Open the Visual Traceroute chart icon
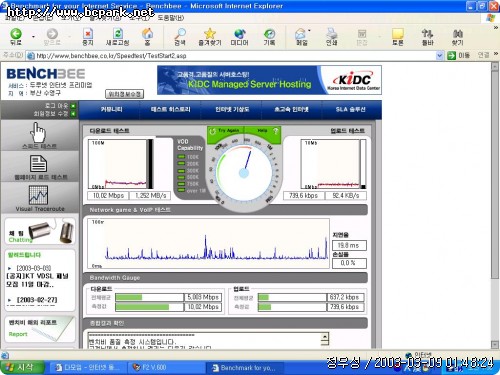Viewport: 500px width, 375px height. [x=38, y=195]
